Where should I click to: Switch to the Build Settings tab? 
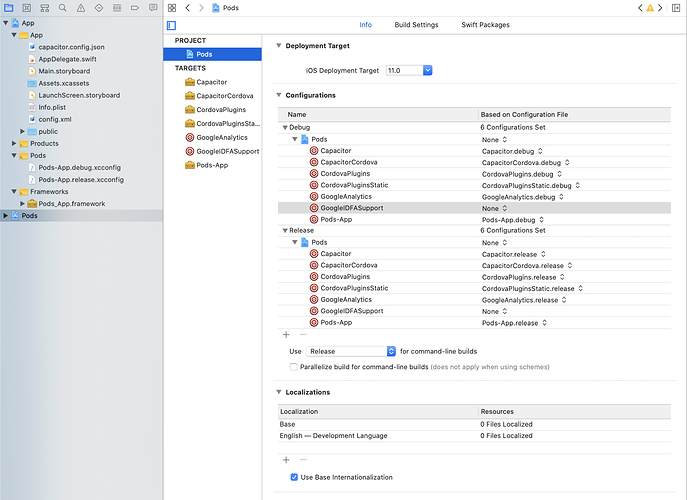pos(416,25)
